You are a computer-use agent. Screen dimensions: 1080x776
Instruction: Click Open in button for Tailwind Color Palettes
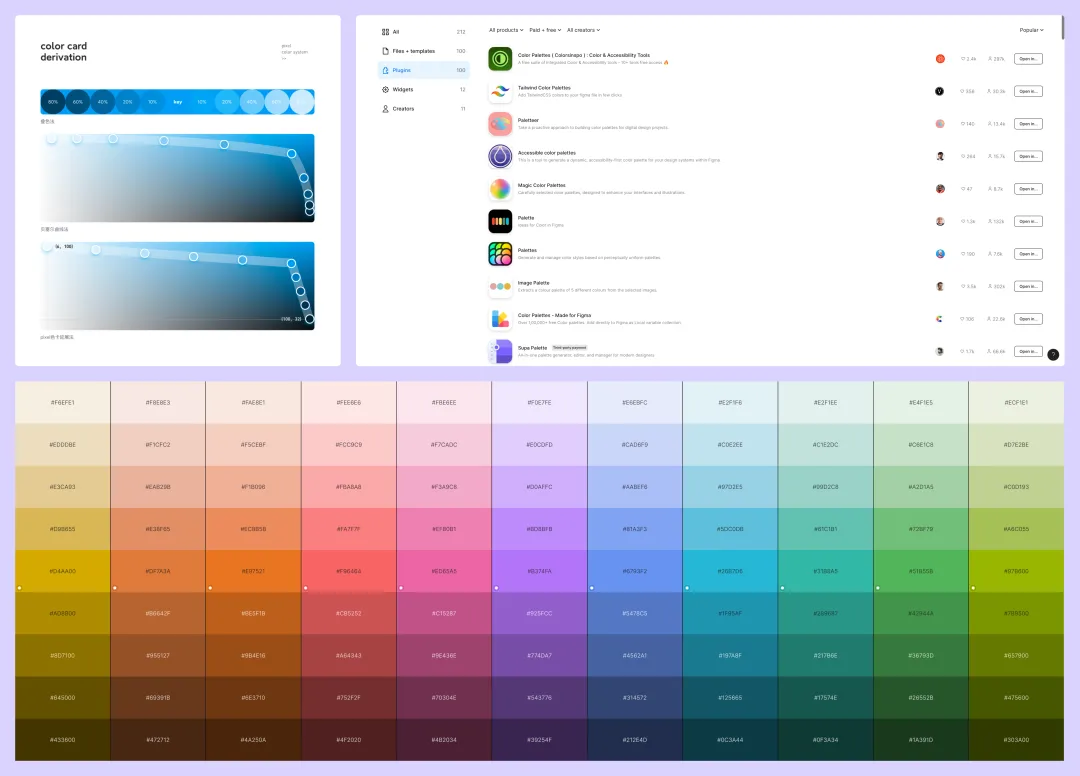click(1028, 91)
